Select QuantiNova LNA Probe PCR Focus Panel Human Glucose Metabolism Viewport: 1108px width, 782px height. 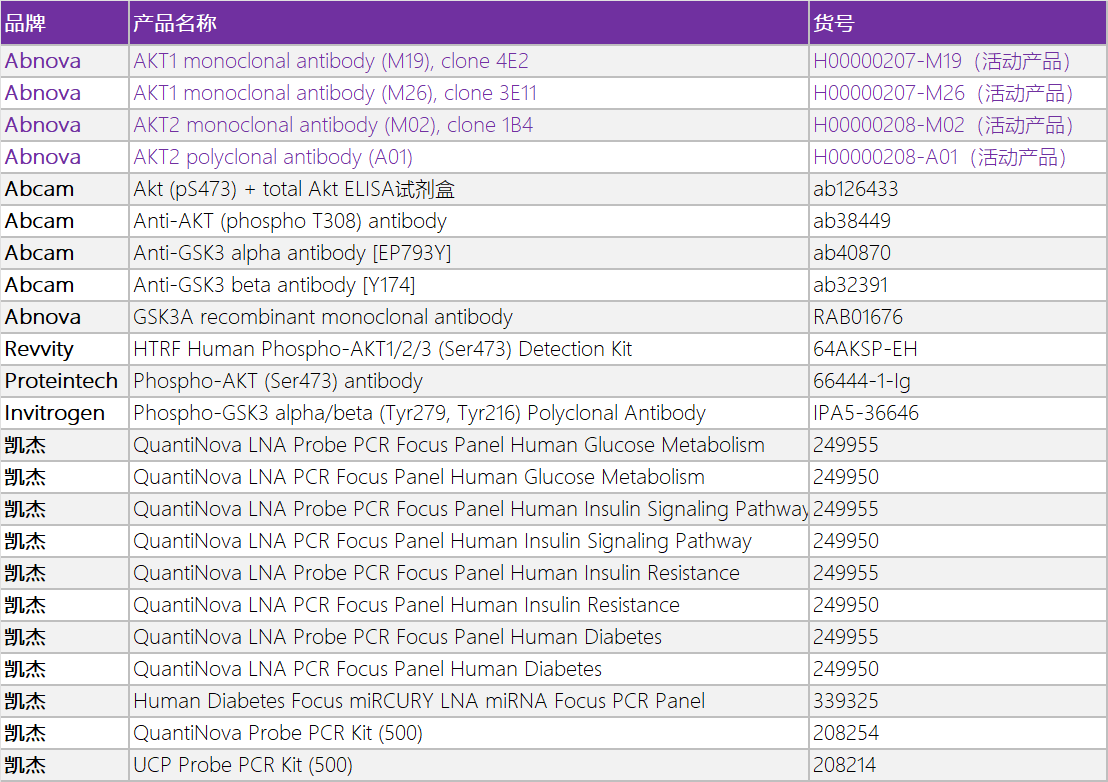(468, 445)
